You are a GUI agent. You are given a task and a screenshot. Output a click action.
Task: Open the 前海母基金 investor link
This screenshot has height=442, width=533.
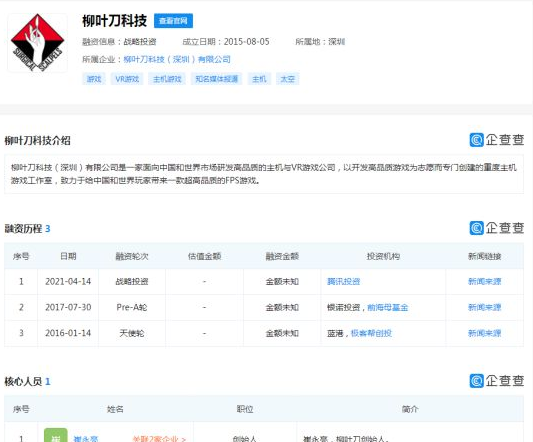388,308
